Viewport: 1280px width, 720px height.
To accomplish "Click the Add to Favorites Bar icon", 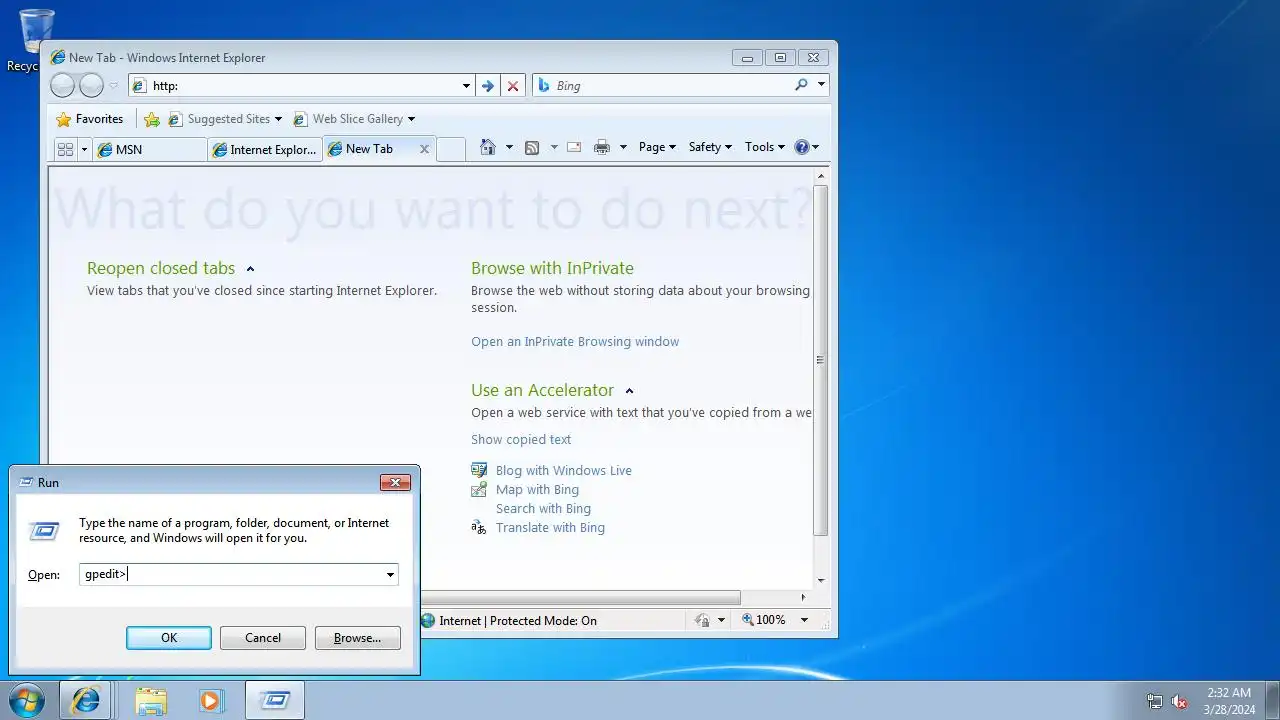I will coord(152,119).
